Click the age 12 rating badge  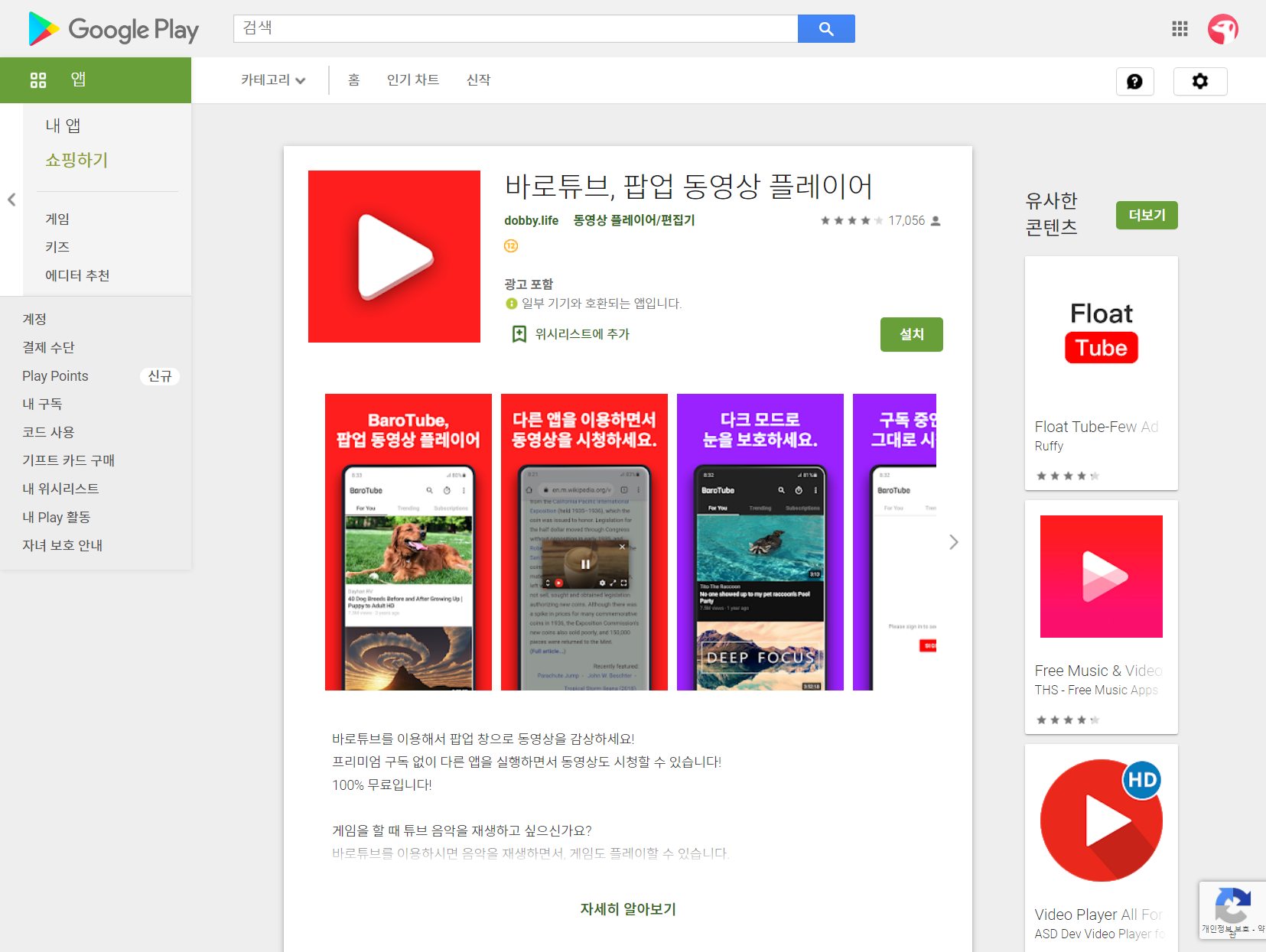511,245
